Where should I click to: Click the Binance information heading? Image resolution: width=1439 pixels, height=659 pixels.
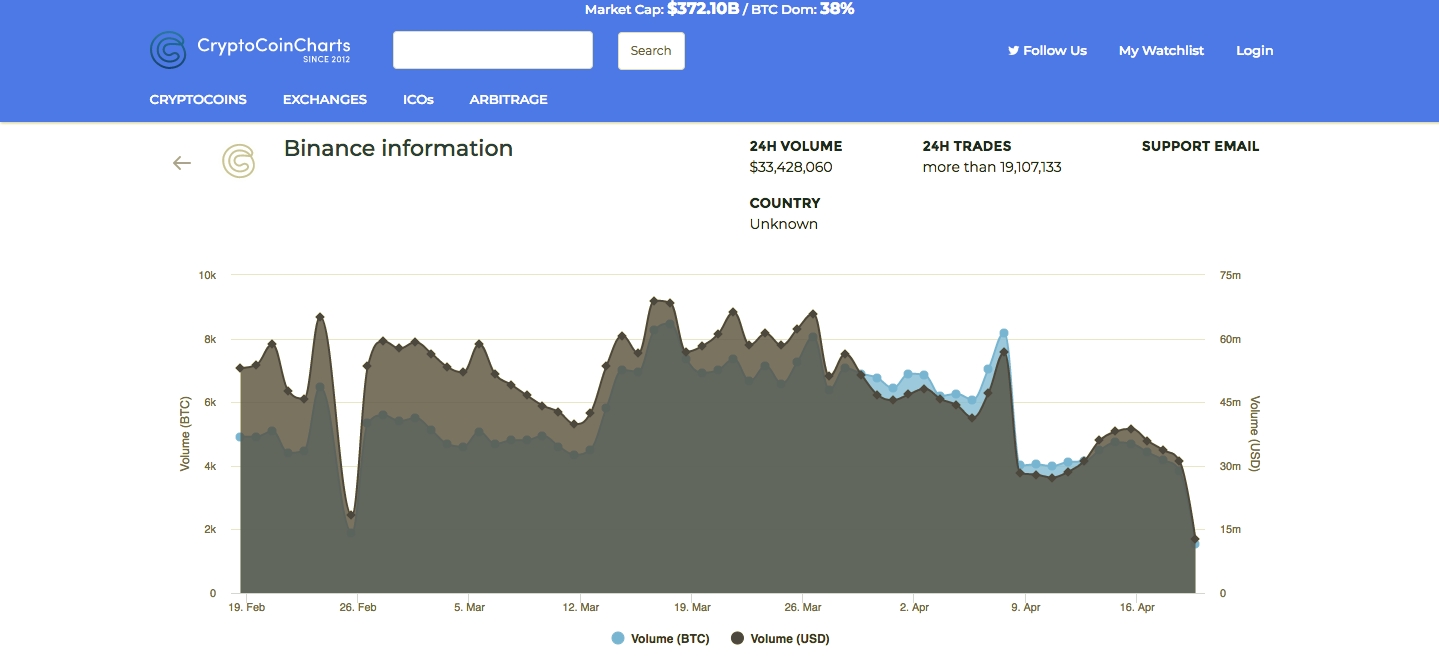point(398,148)
